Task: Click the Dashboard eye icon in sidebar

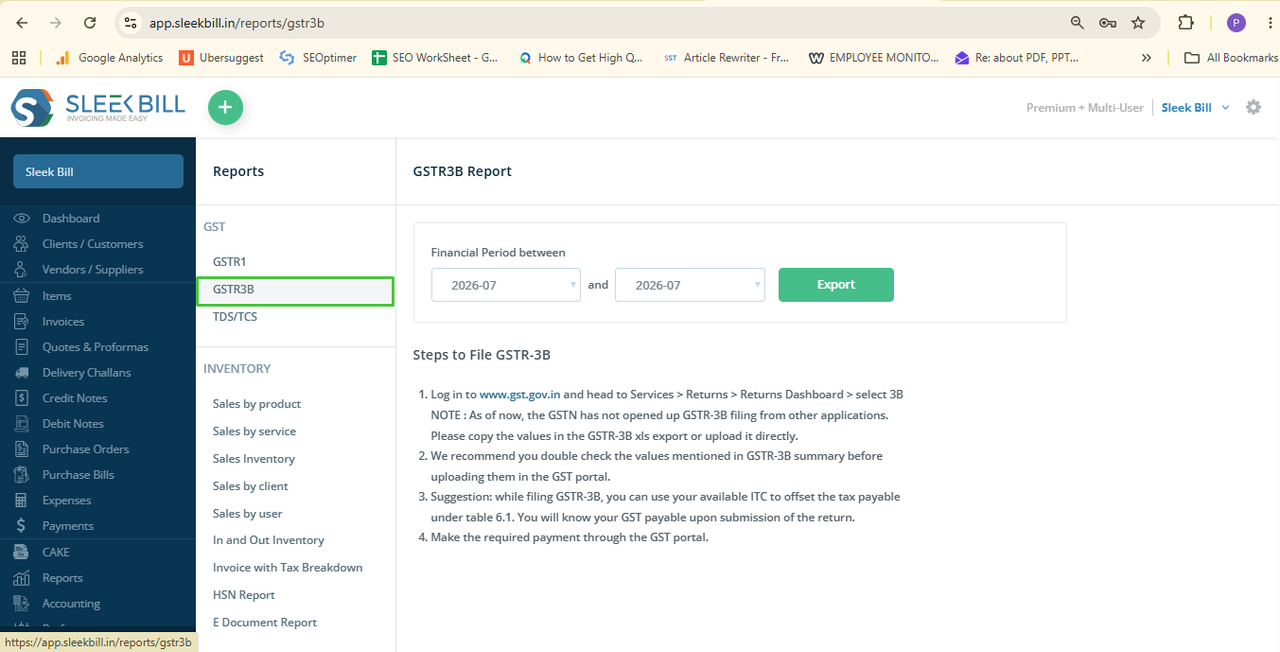Action: [x=21, y=218]
